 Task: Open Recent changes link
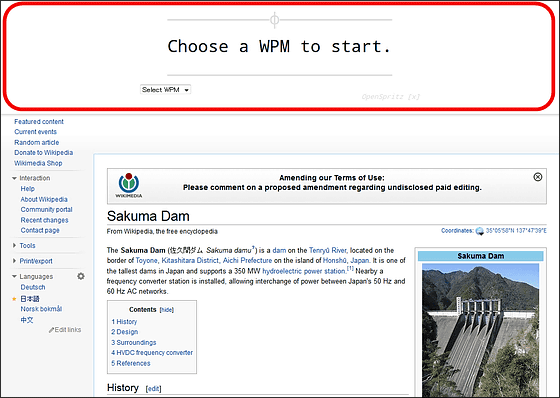click(x=44, y=220)
